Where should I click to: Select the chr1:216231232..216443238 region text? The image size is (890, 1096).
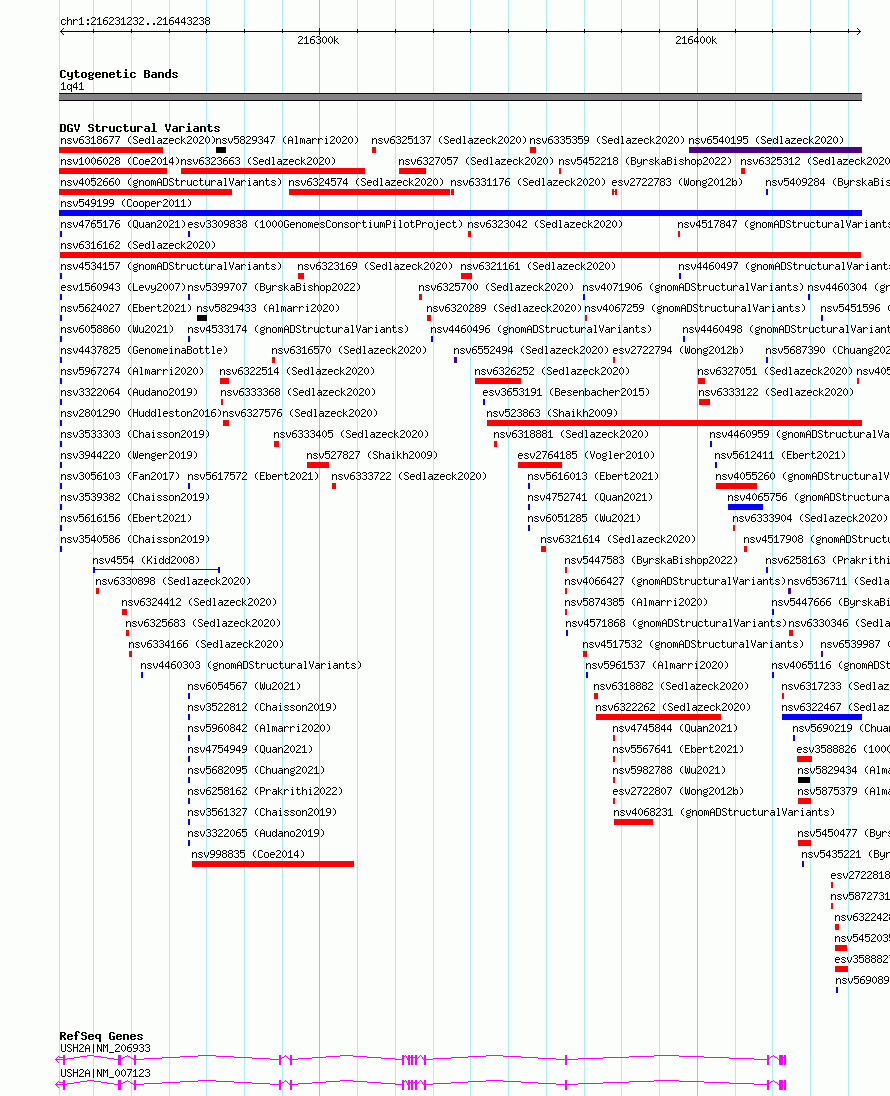tap(135, 21)
